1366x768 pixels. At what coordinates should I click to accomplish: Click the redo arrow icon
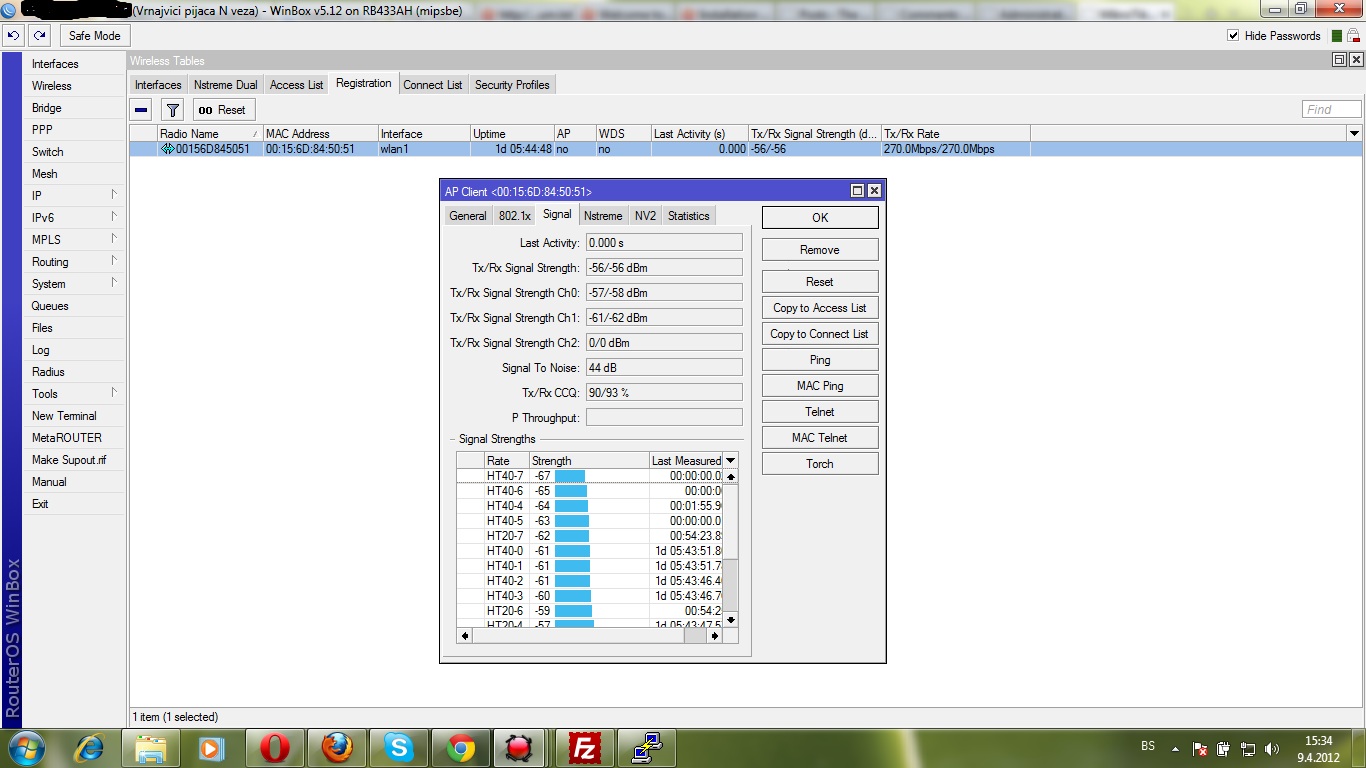[39, 35]
